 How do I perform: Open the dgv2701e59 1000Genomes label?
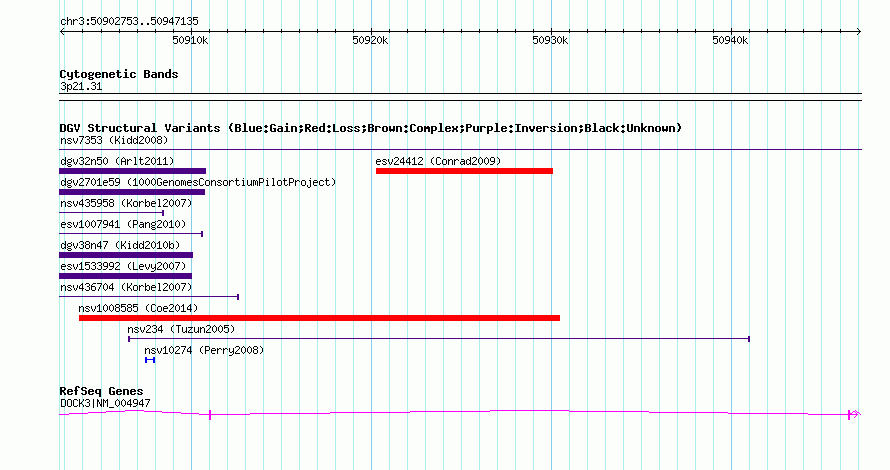tap(198, 182)
